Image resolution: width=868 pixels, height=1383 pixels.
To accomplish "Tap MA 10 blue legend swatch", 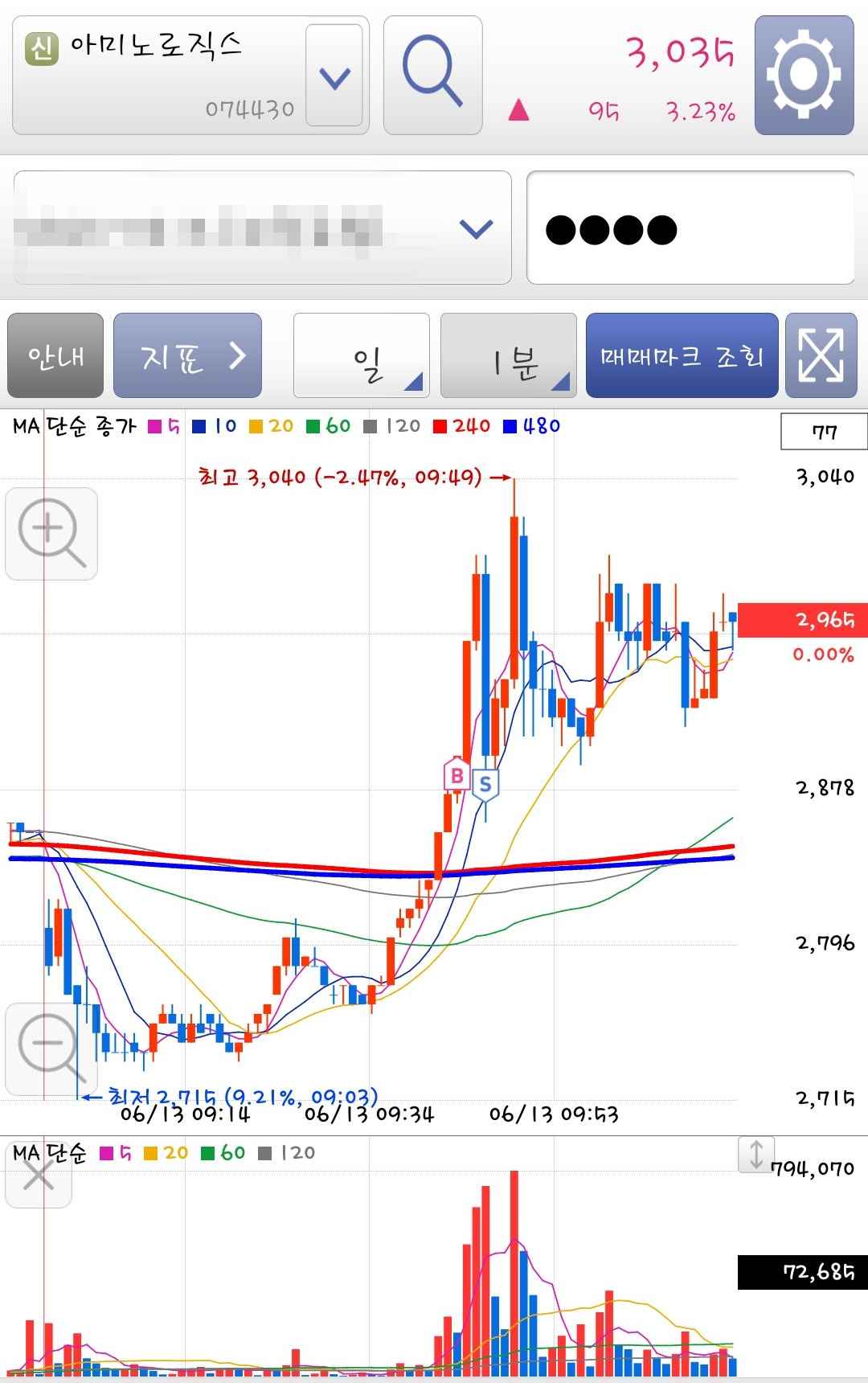I will pyautogui.click(x=199, y=426).
